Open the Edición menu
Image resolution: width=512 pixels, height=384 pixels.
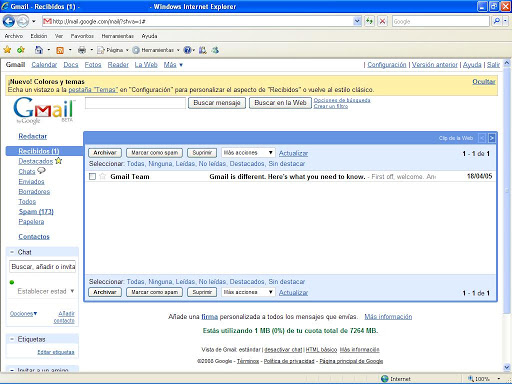pos(39,36)
